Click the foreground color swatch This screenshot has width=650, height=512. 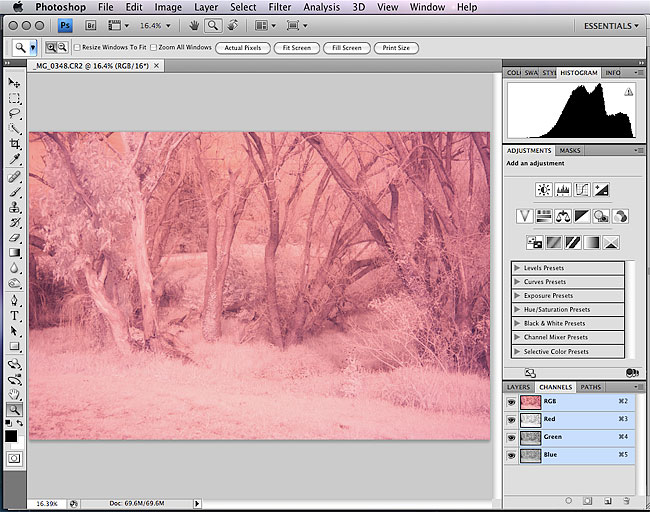12,435
